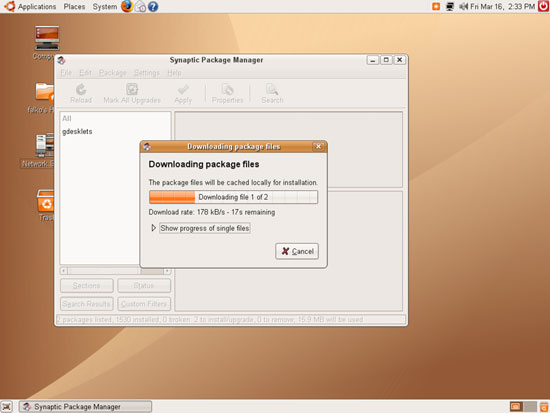Open the File menu in Synaptic
This screenshot has height=413, width=550.
[66, 73]
